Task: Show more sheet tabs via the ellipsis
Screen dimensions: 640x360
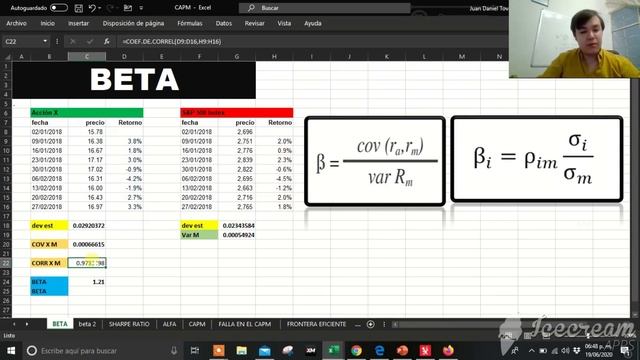Action: coord(358,324)
